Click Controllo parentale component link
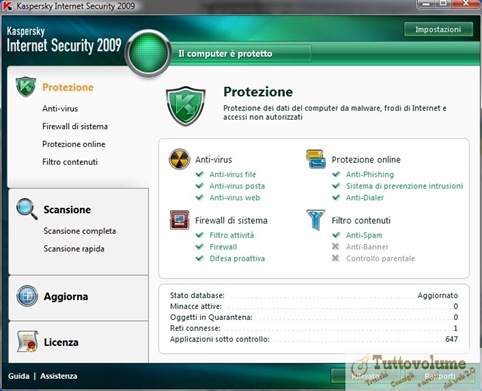The width and height of the screenshot is (482, 391). pos(380,259)
